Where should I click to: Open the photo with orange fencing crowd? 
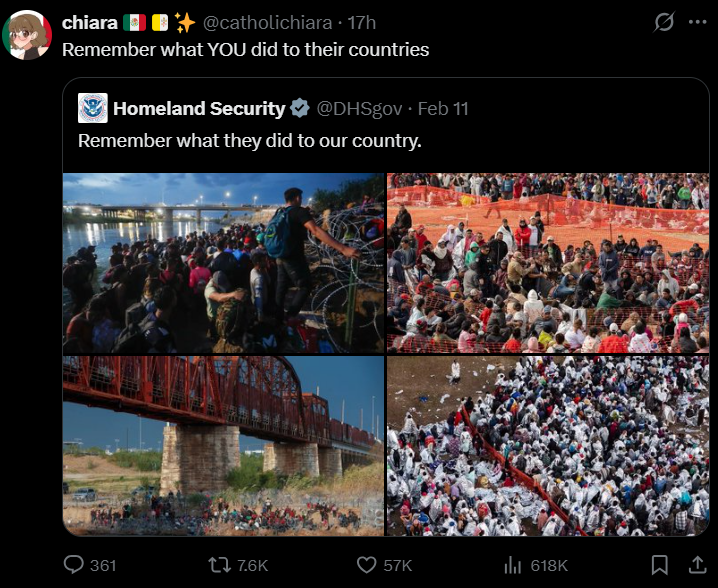[x=548, y=263]
